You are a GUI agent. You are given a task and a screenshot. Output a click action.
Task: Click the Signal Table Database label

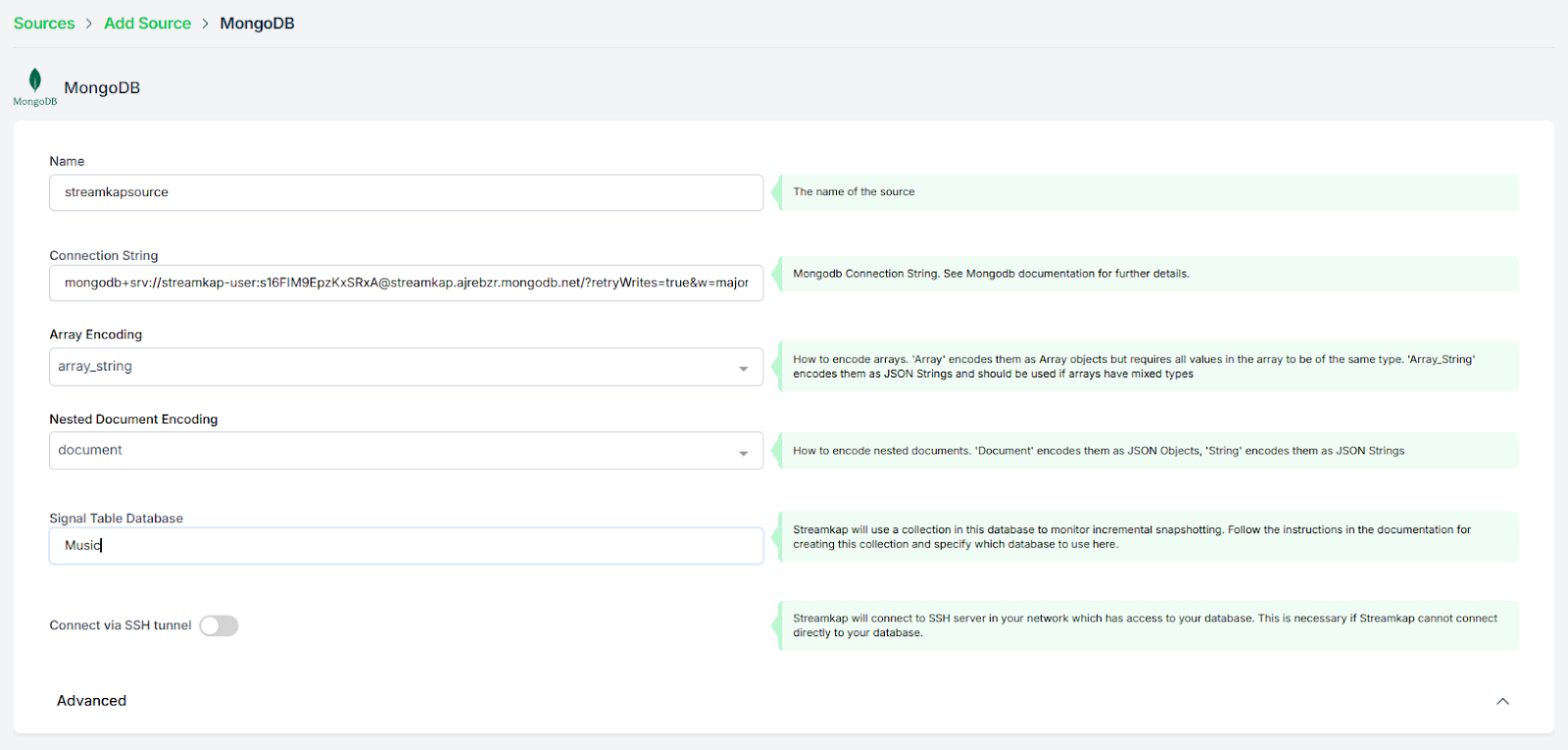pos(117,519)
